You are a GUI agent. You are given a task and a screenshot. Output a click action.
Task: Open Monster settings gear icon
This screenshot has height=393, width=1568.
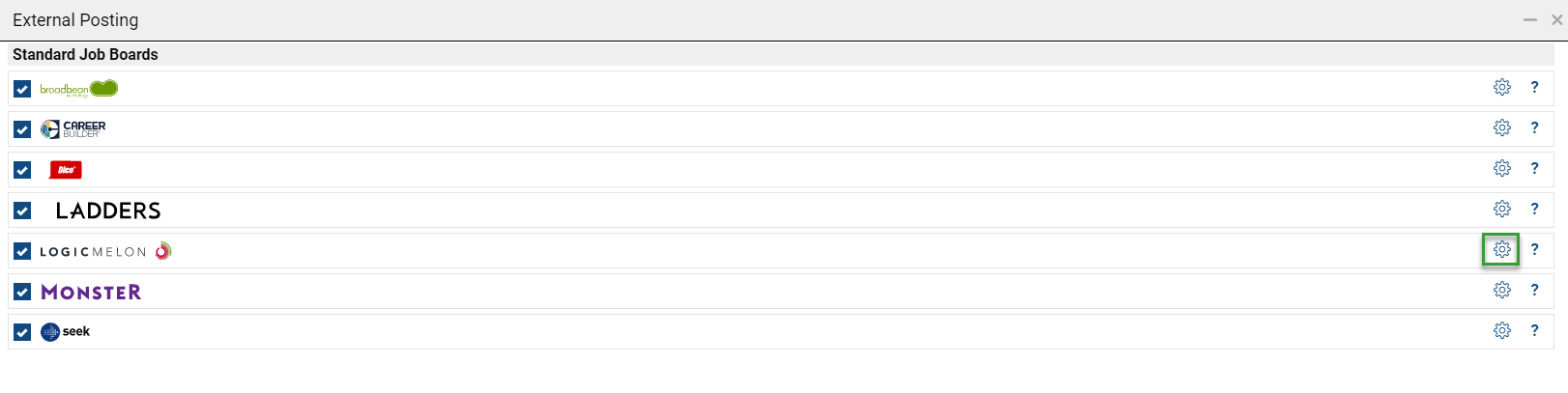point(1501,290)
